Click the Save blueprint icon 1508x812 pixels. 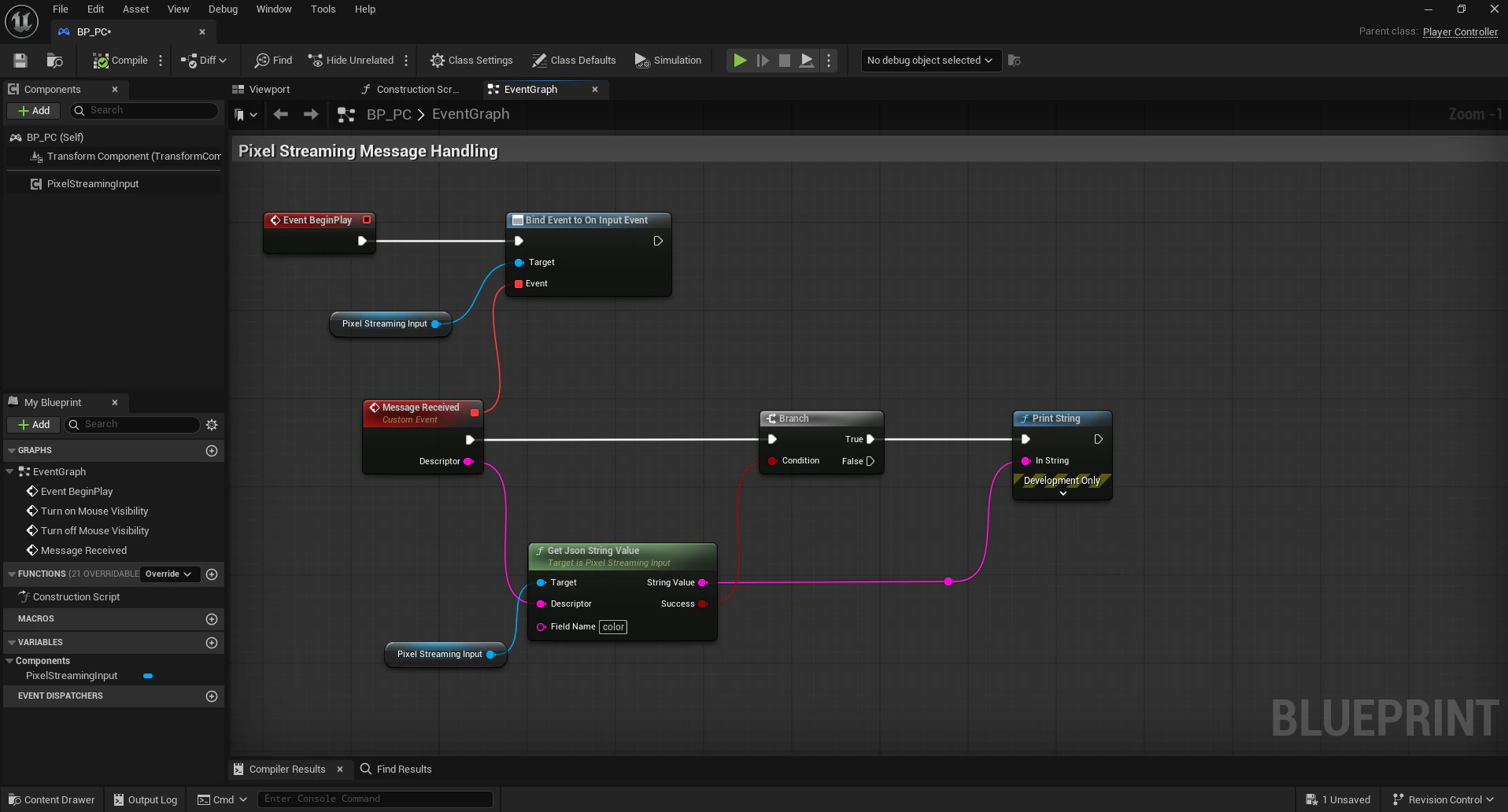tap(20, 61)
